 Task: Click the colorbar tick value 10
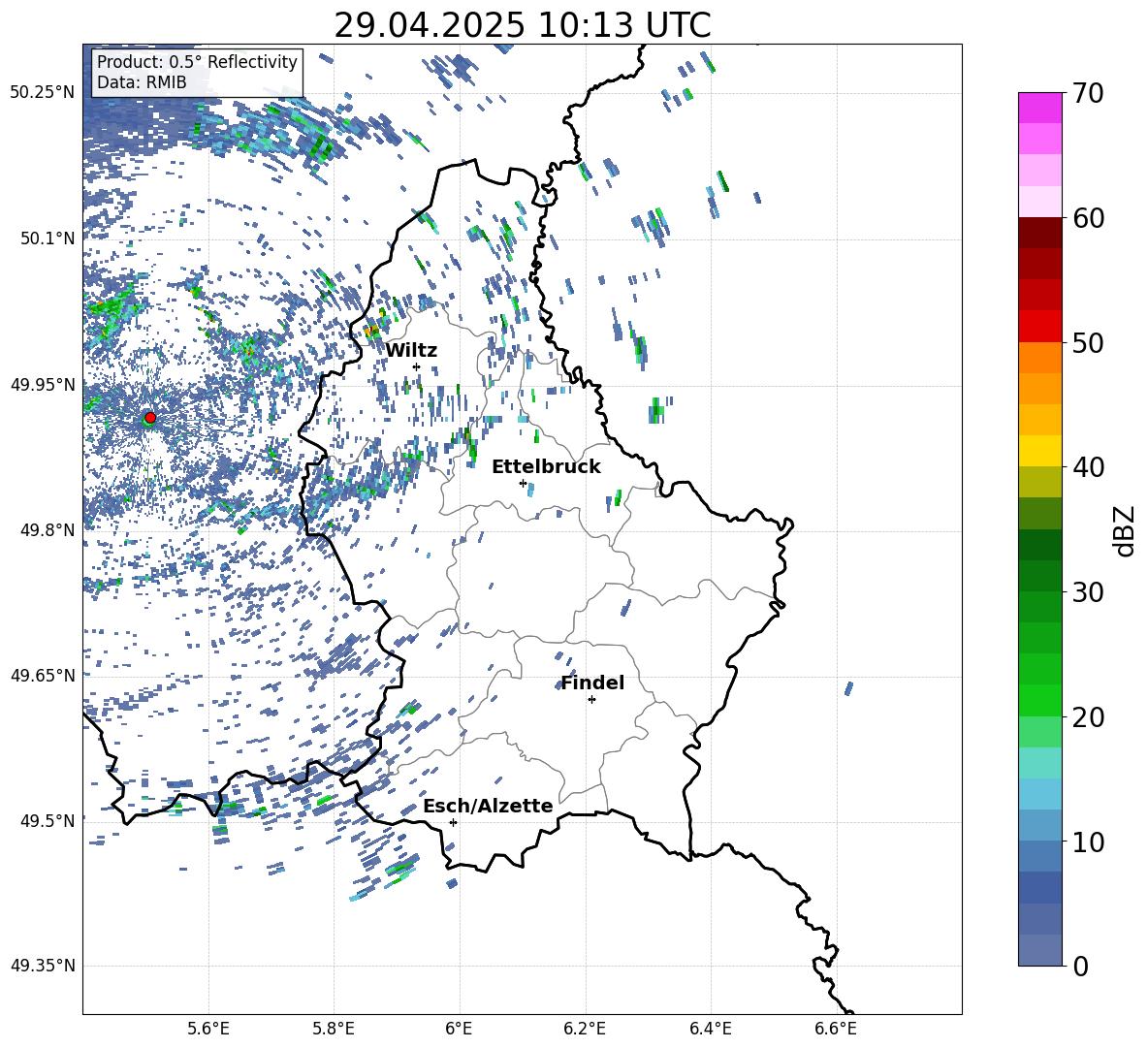(x=1087, y=842)
